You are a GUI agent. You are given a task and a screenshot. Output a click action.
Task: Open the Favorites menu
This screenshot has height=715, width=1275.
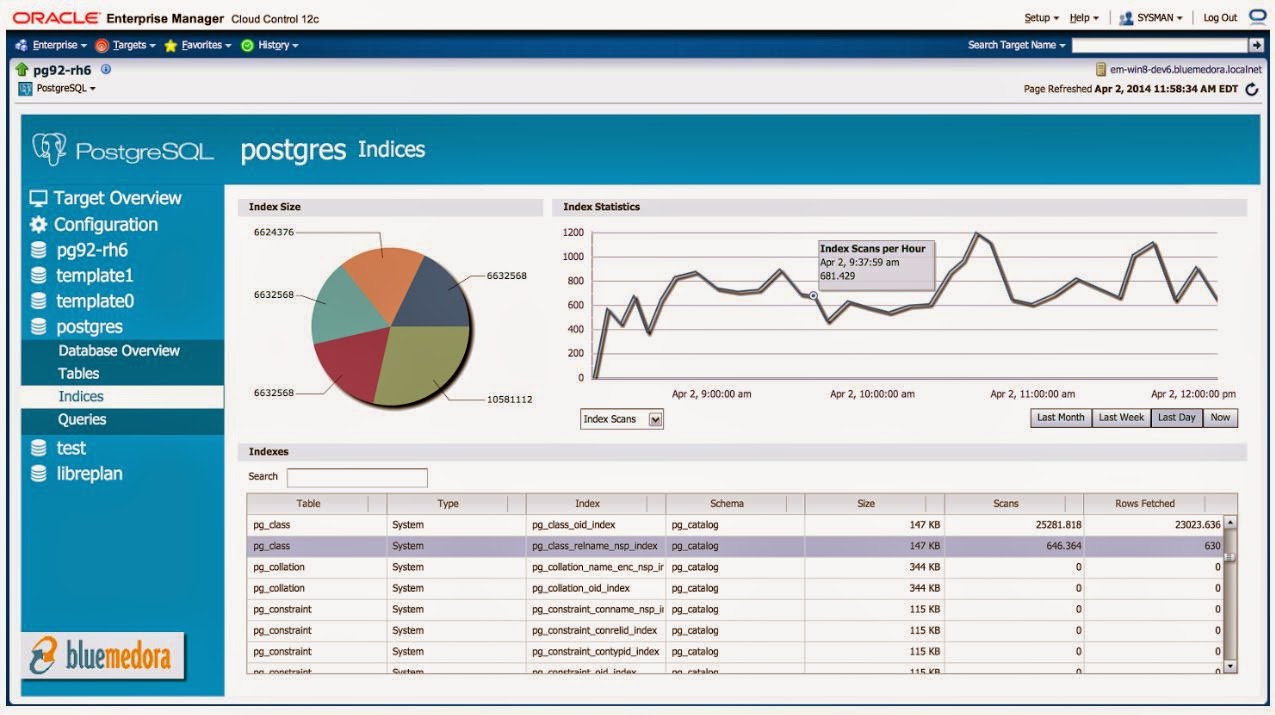point(198,45)
